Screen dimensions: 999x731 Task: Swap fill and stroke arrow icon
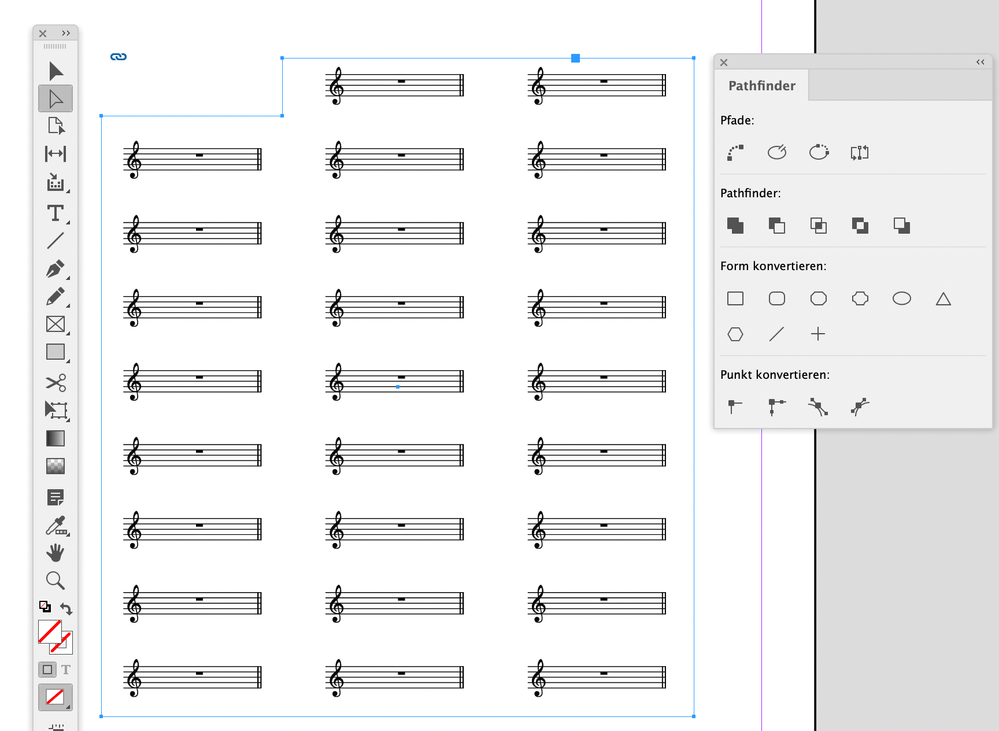tap(66, 608)
